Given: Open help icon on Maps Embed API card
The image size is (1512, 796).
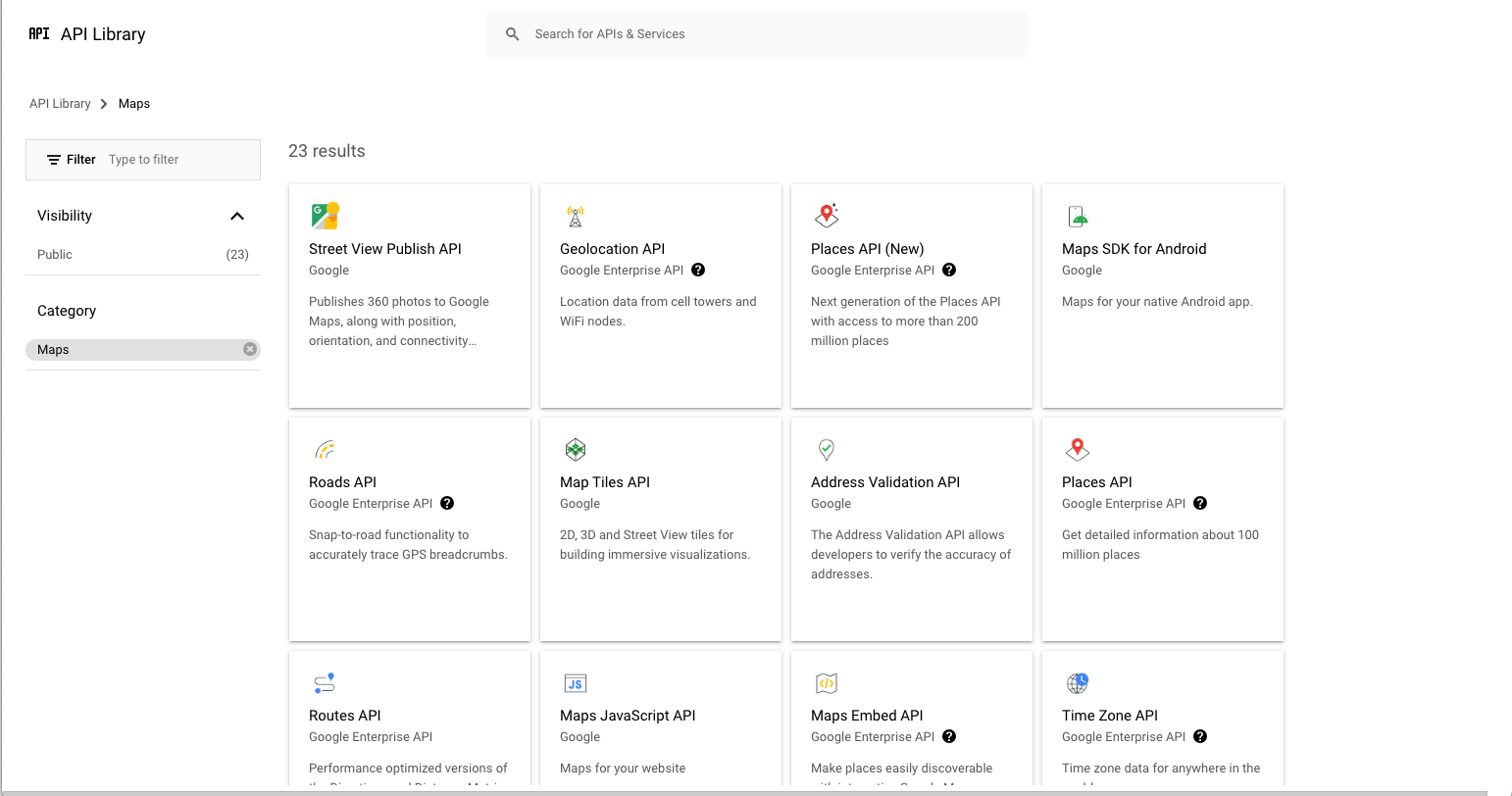Looking at the screenshot, I should (949, 736).
